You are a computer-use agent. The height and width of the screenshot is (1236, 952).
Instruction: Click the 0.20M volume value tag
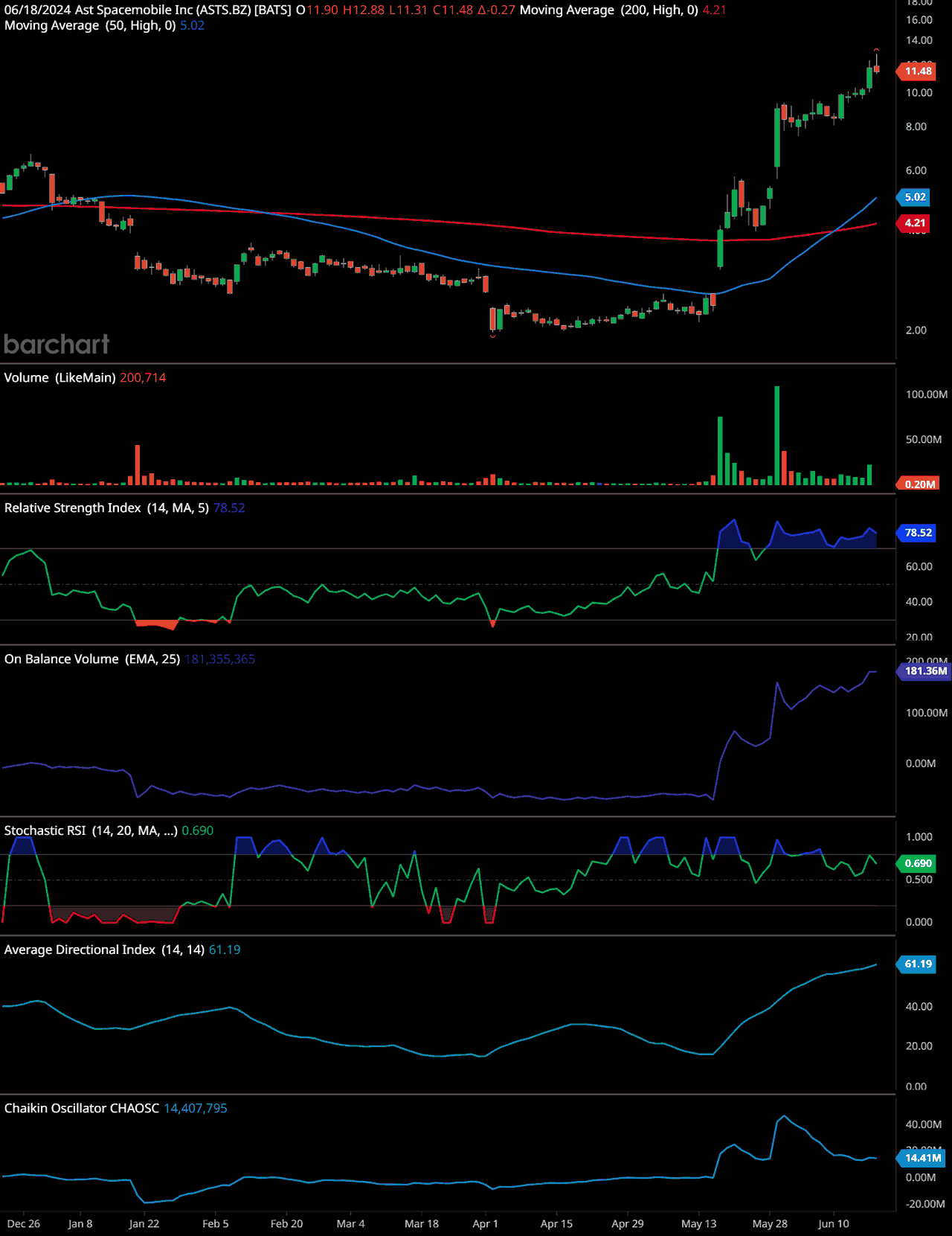click(x=919, y=484)
